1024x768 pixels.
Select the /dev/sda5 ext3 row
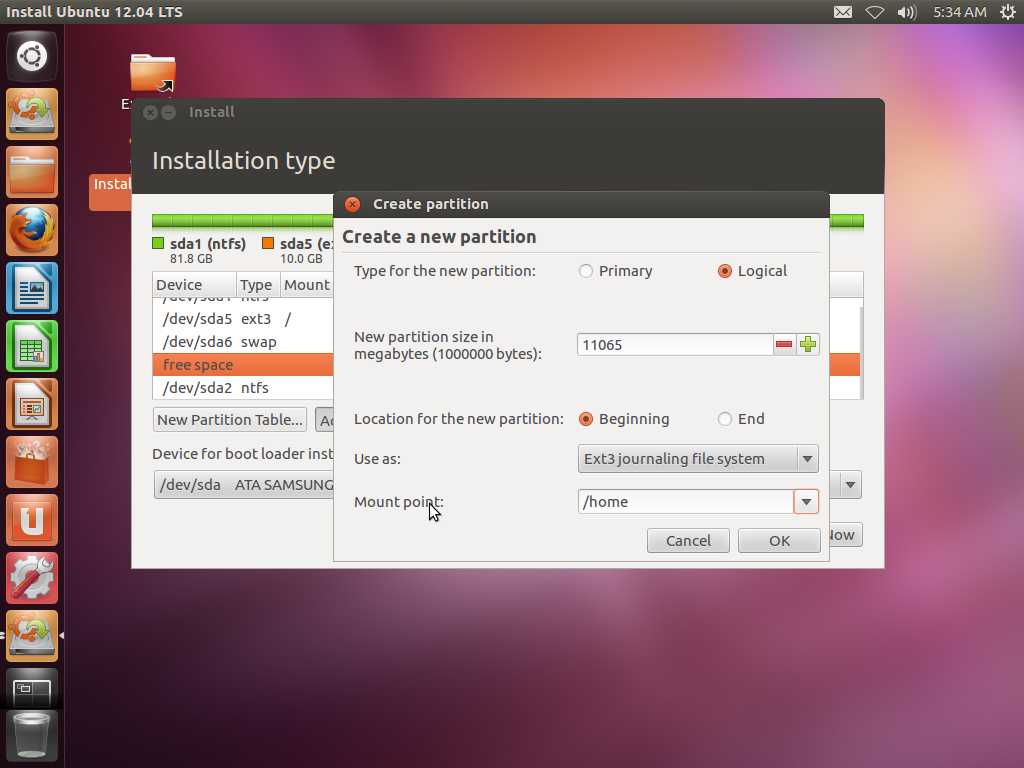click(x=243, y=319)
